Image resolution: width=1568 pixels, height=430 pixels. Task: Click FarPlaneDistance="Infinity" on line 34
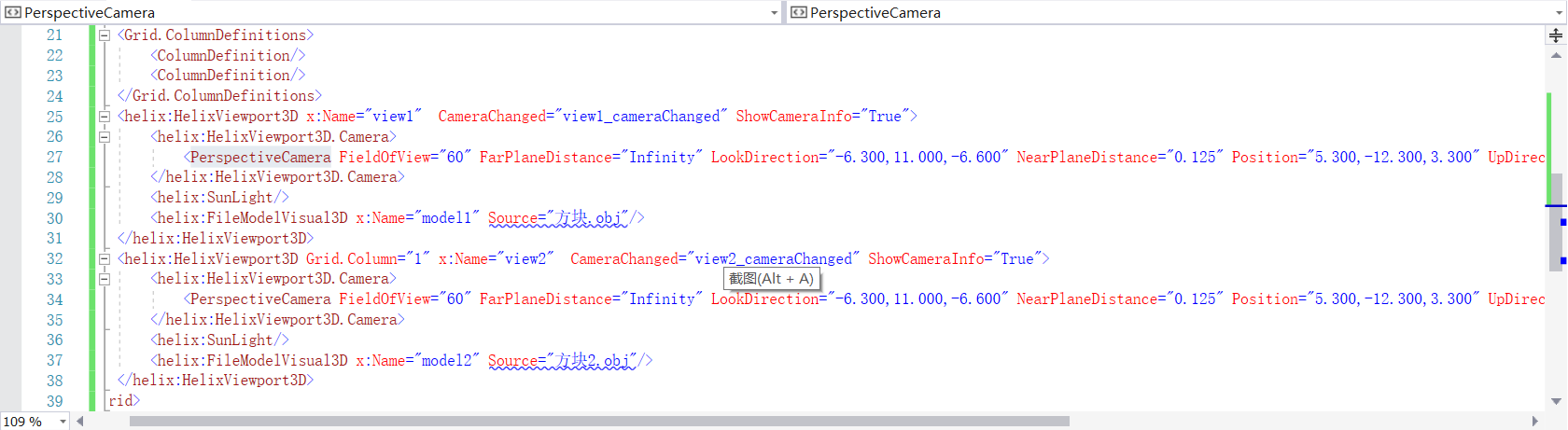tap(591, 299)
